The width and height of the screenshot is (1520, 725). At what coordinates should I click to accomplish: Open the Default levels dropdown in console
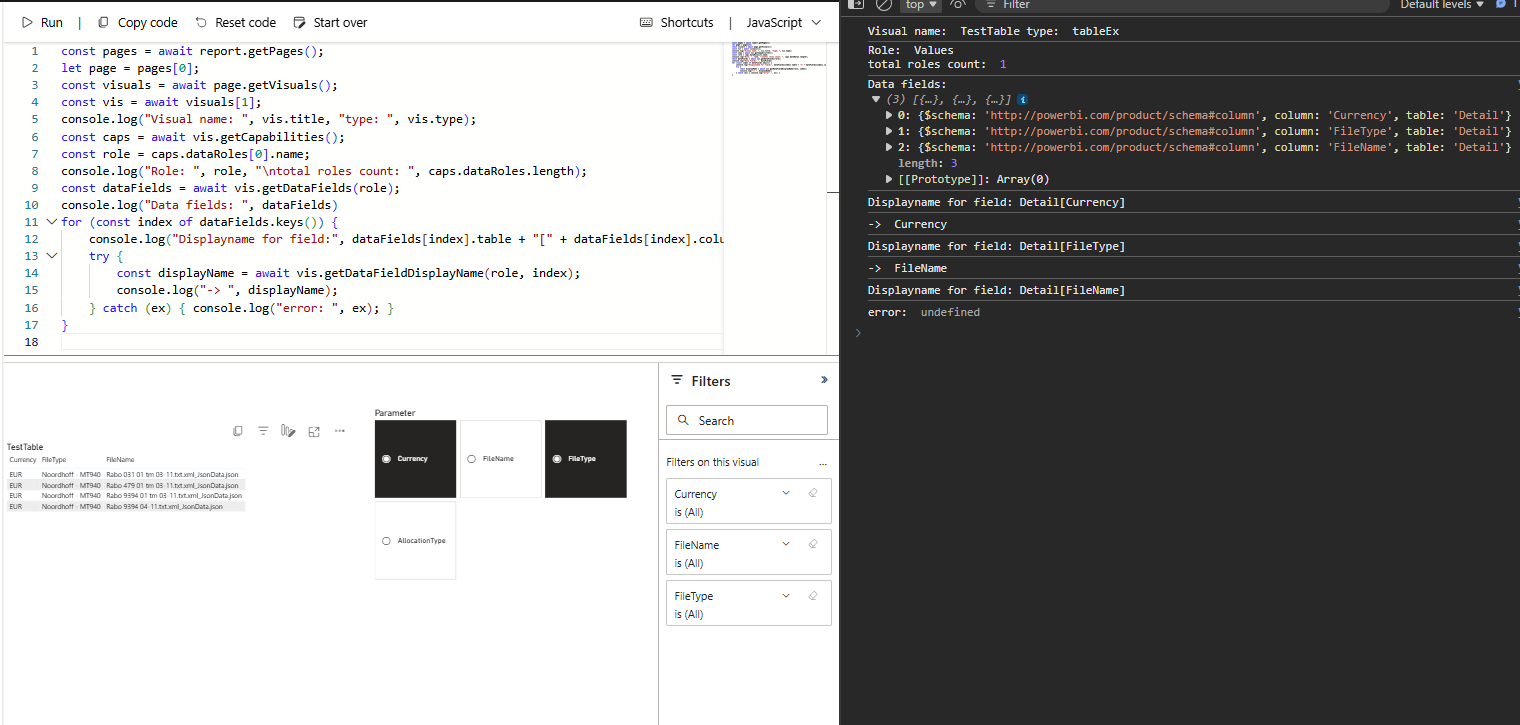click(1442, 5)
